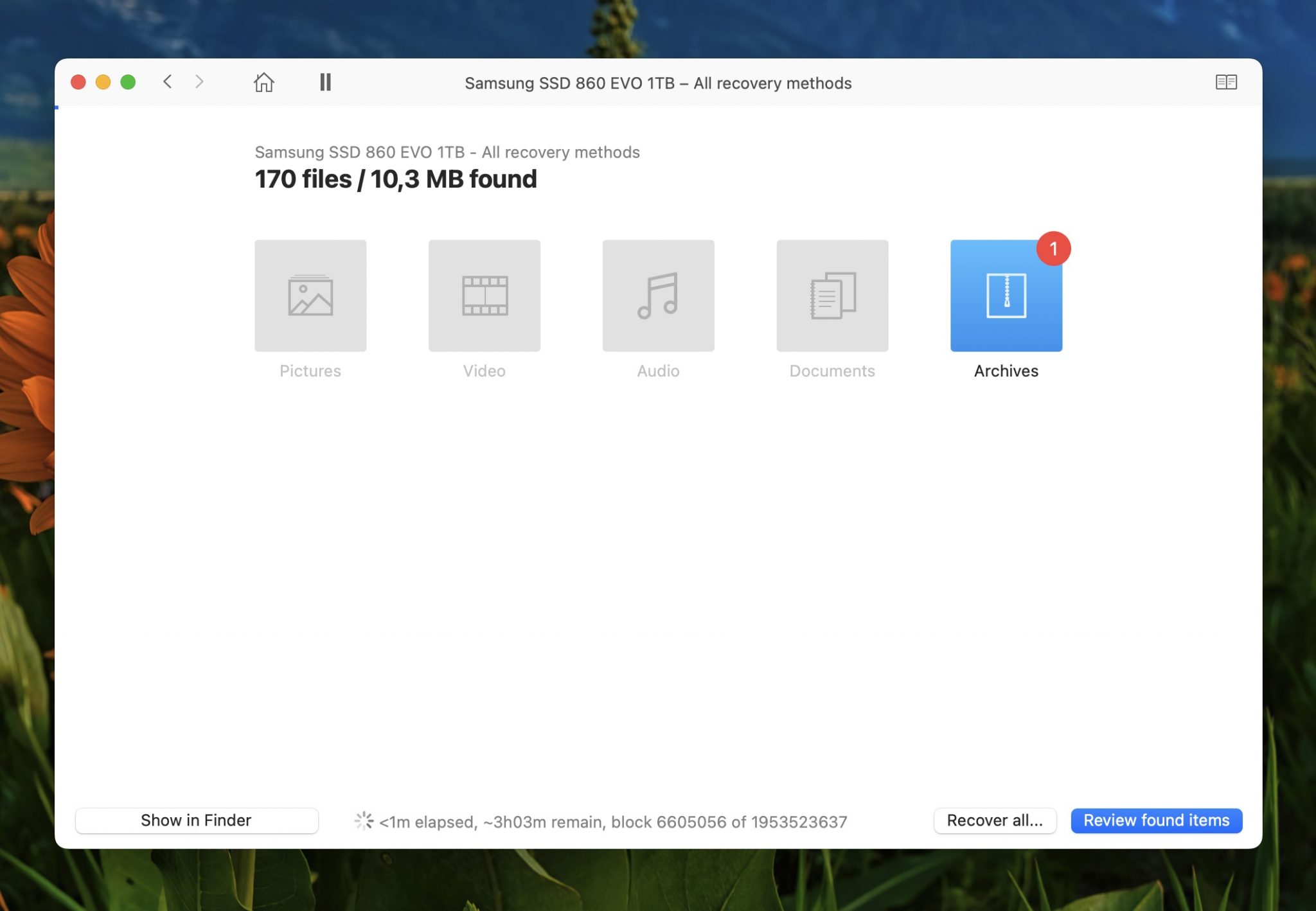
Task: Select the Documents category icon
Action: click(x=832, y=295)
